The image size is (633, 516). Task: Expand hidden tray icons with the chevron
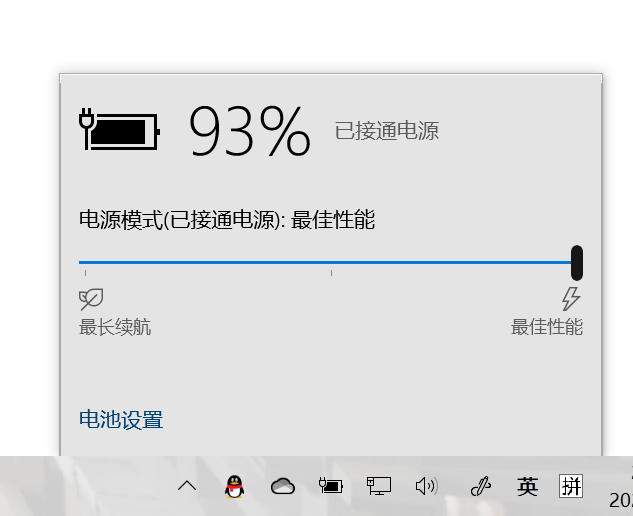(187, 486)
